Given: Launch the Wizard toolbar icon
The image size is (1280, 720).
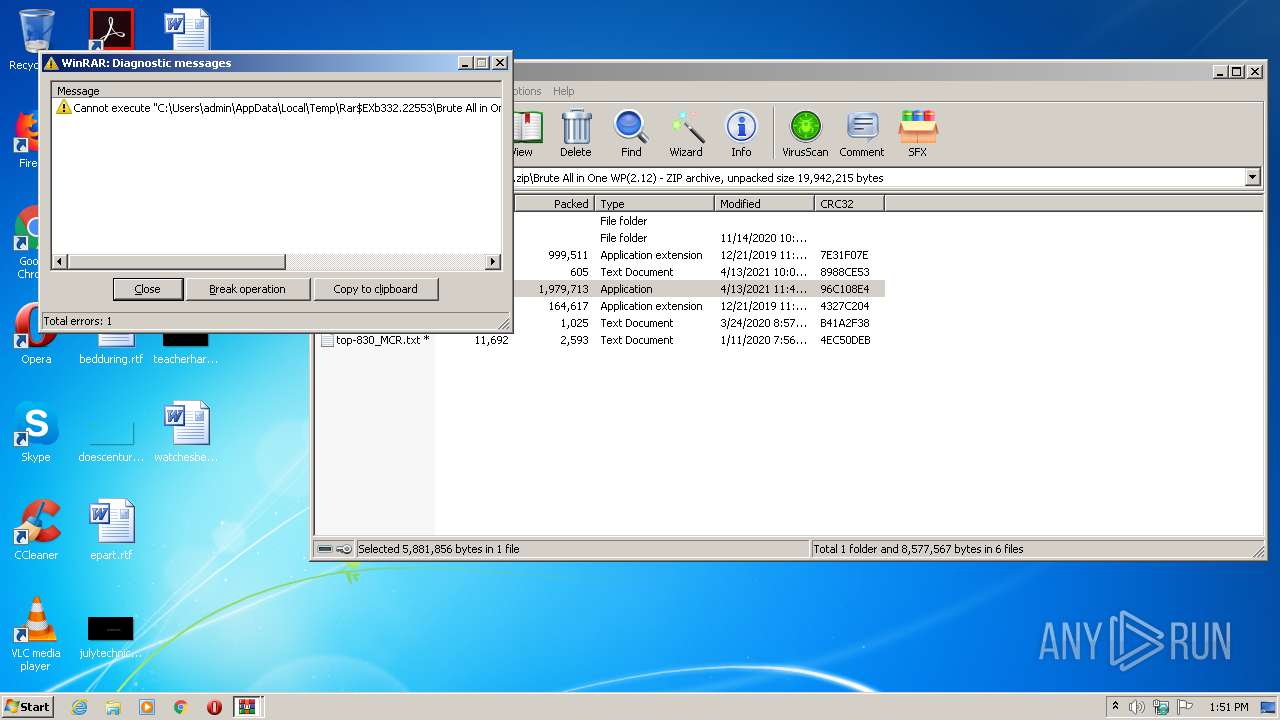Looking at the screenshot, I should [x=686, y=134].
